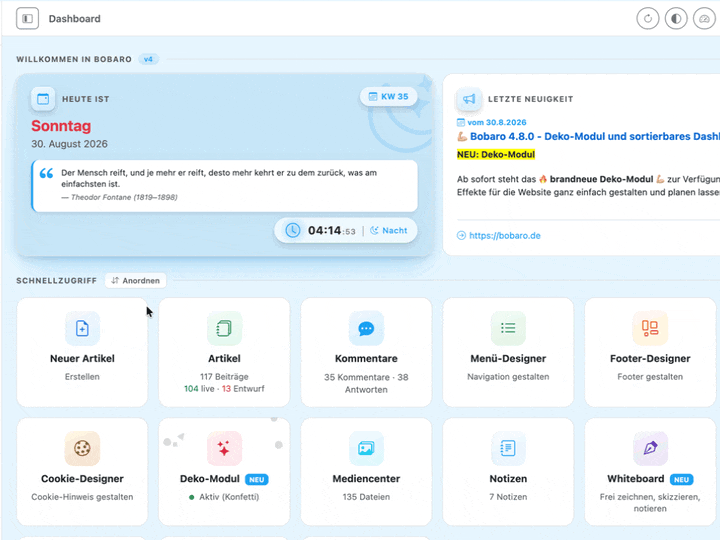
Task: Open the Kommentare speech bubble icon
Action: (x=366, y=328)
